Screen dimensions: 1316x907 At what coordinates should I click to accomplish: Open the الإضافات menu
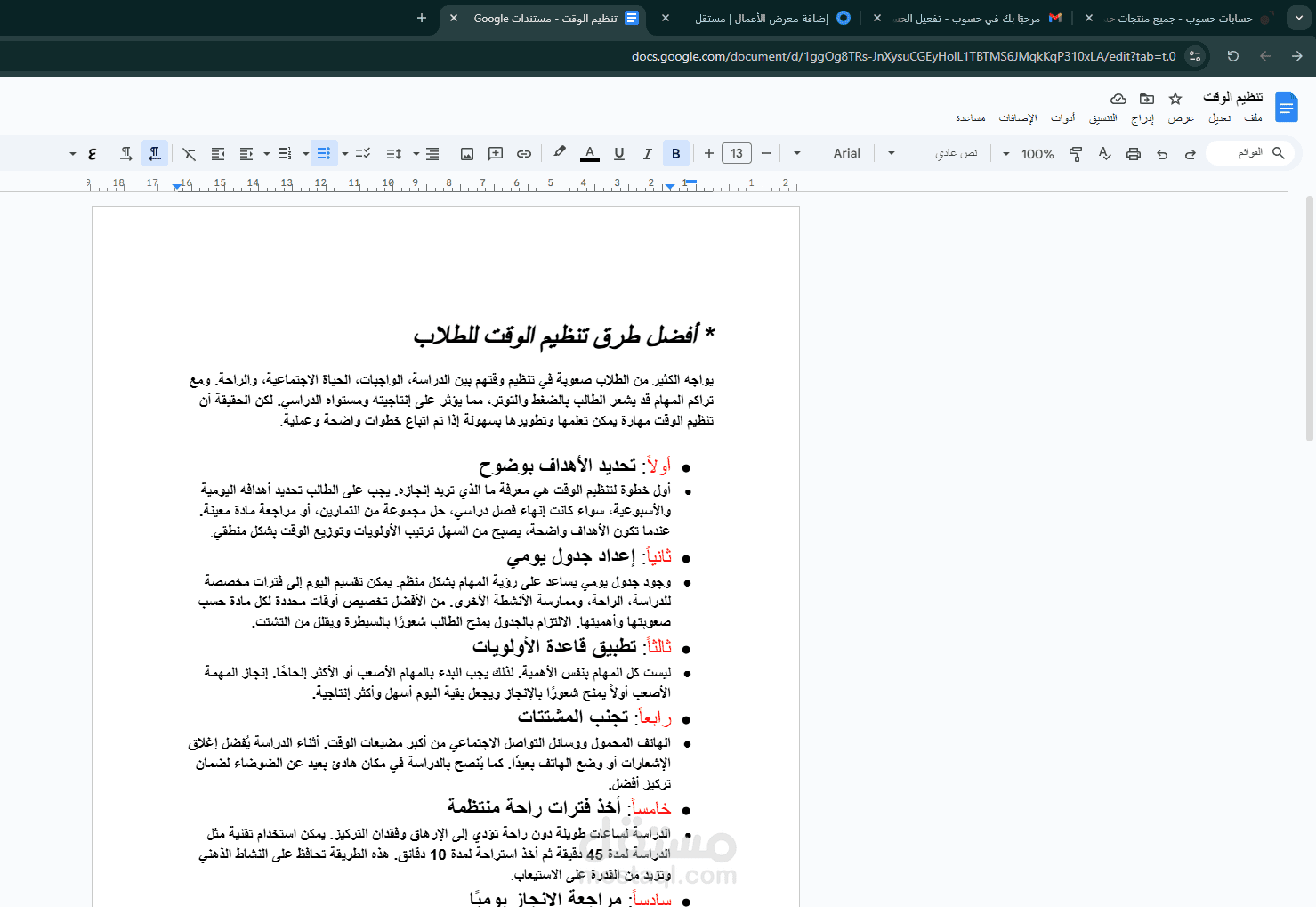(x=1018, y=118)
